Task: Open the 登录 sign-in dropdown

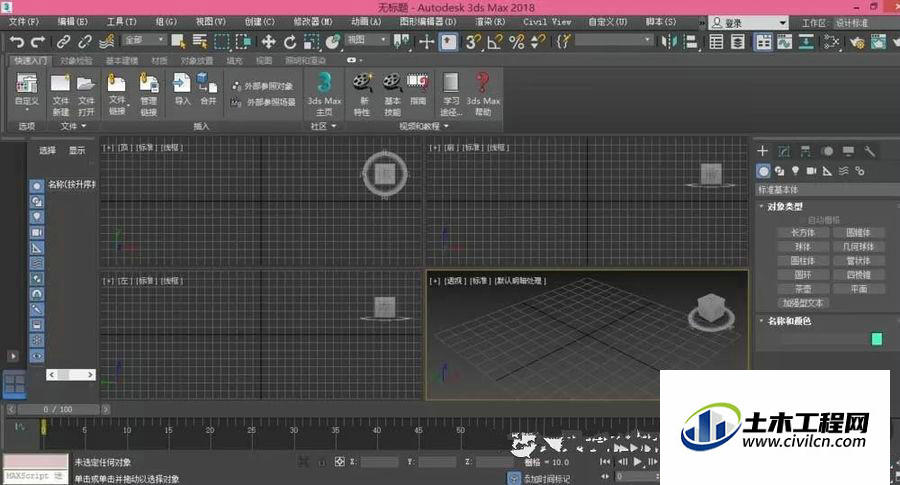Action: point(748,23)
